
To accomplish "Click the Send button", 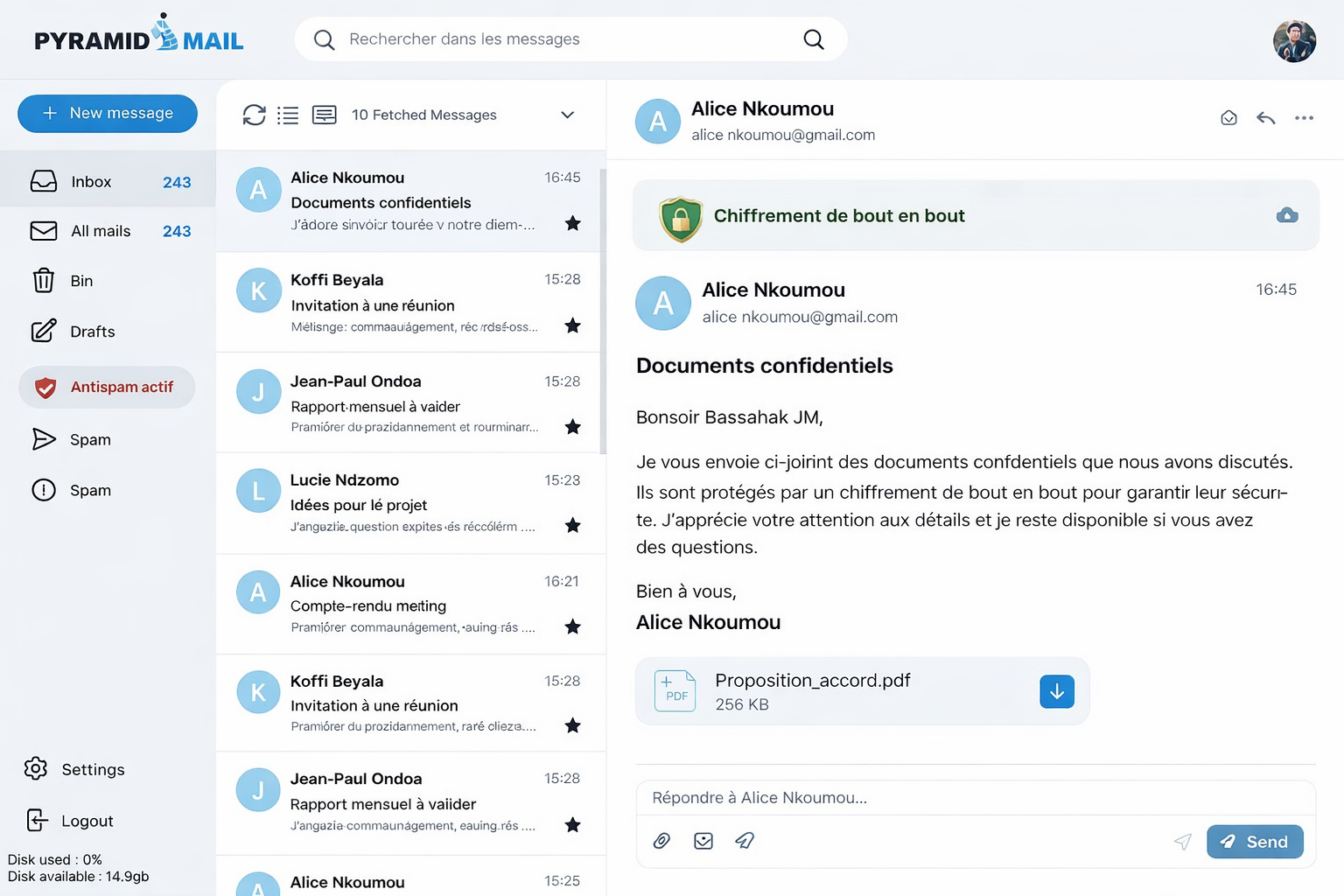I will pos(1255,842).
